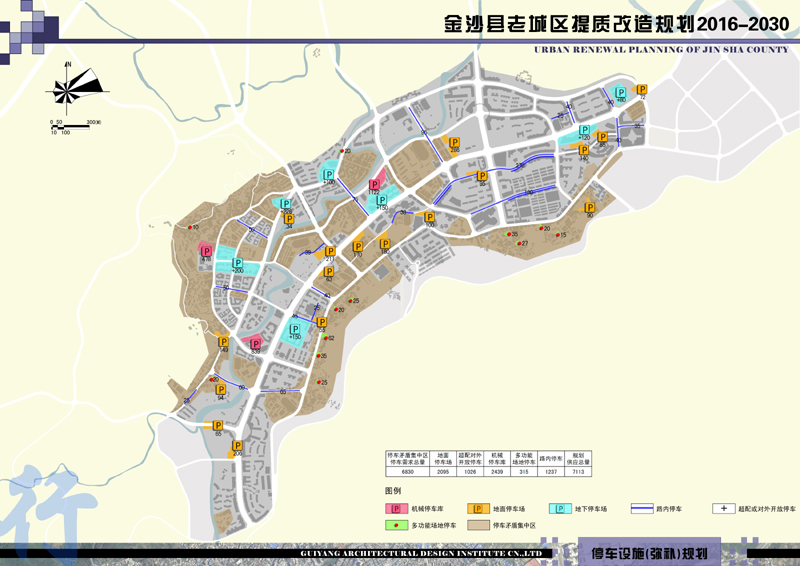800x566 pixels.
Task: Click the cyan underground parking icon labeled +700
Action: 329,174
